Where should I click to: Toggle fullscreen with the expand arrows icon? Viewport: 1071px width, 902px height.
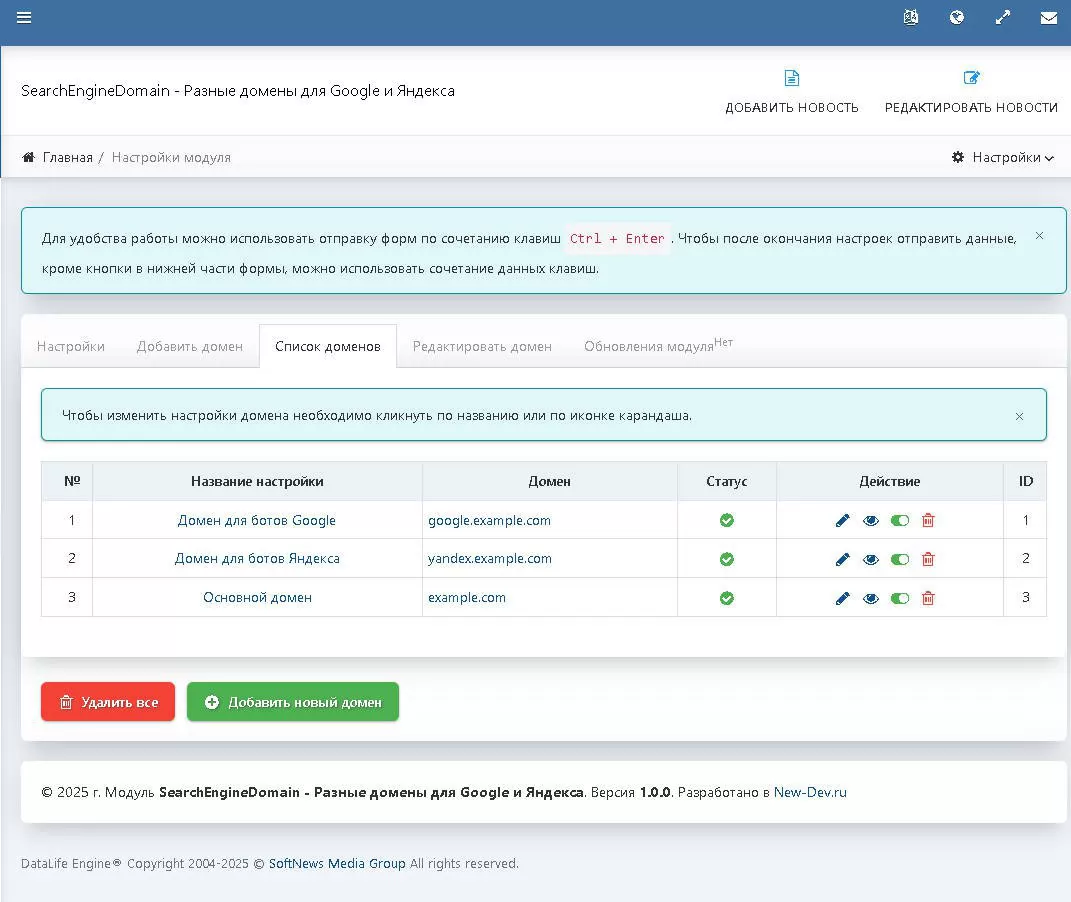tap(1003, 18)
